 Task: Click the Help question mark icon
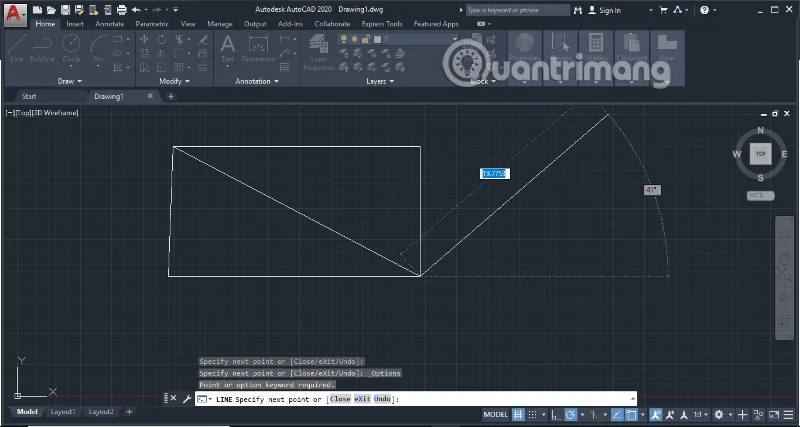[x=705, y=10]
